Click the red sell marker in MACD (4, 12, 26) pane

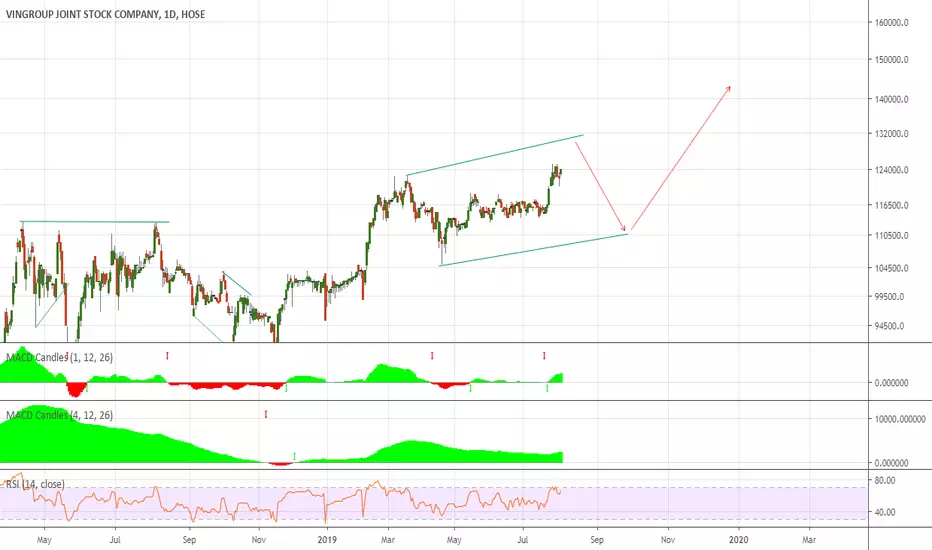tap(266, 414)
